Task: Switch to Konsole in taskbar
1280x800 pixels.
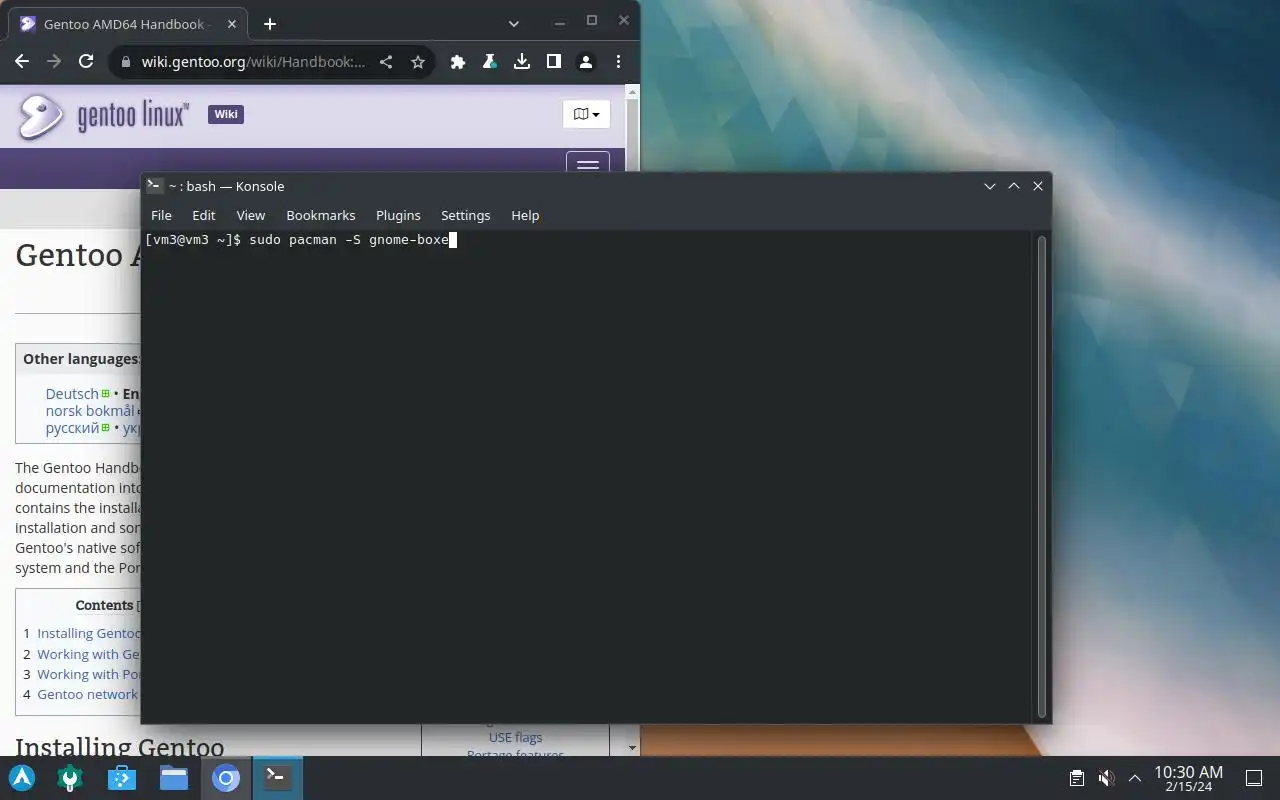Action: [x=278, y=778]
